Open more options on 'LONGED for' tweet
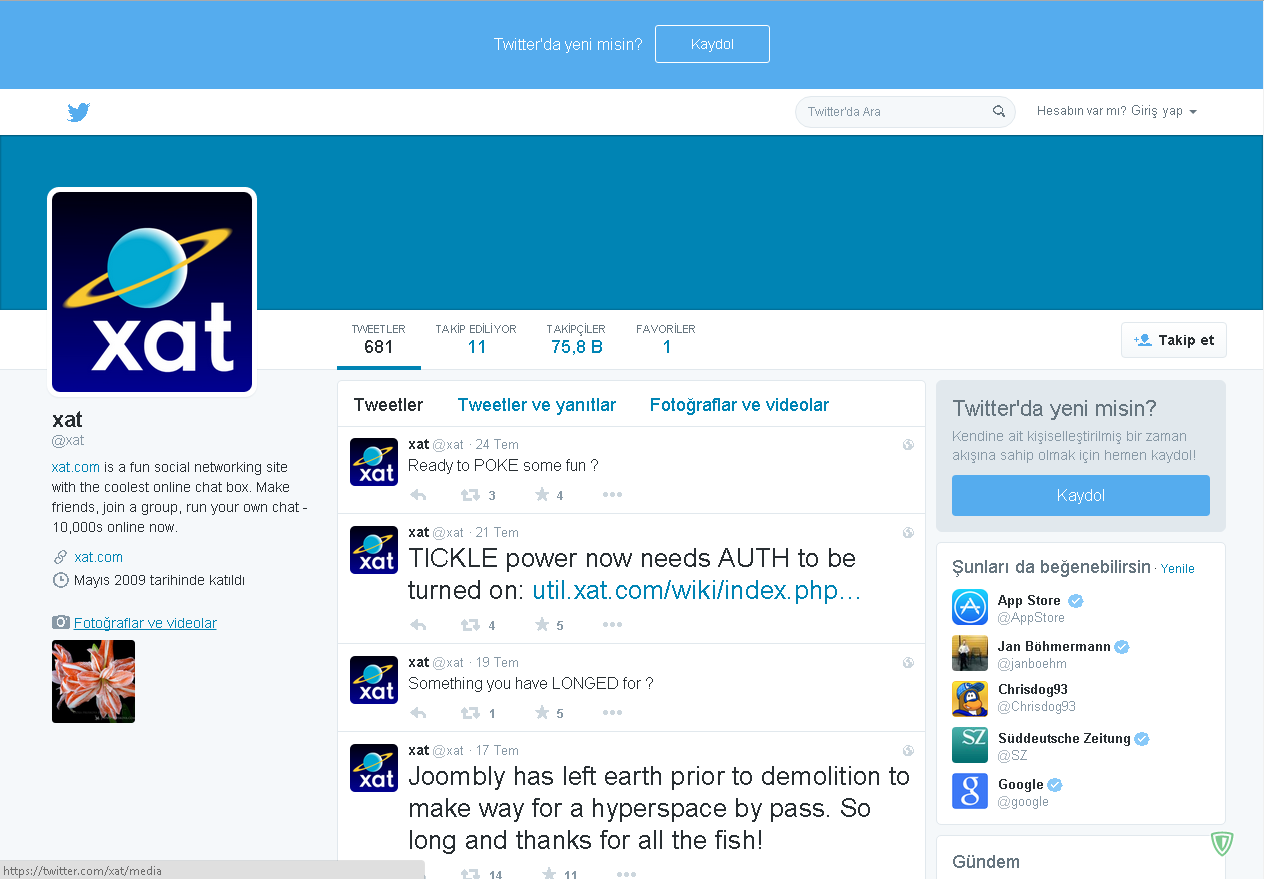1264x879 pixels. pyautogui.click(x=612, y=713)
